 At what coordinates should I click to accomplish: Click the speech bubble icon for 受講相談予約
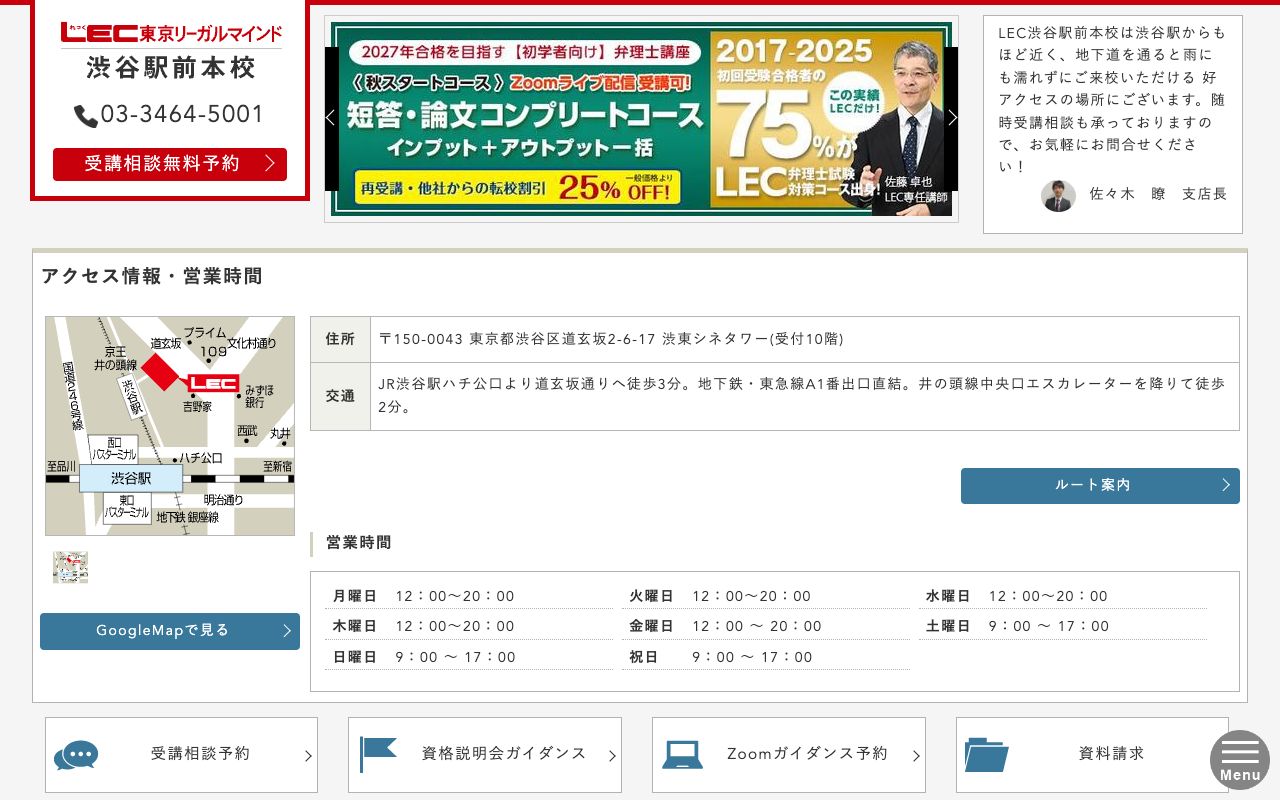76,755
